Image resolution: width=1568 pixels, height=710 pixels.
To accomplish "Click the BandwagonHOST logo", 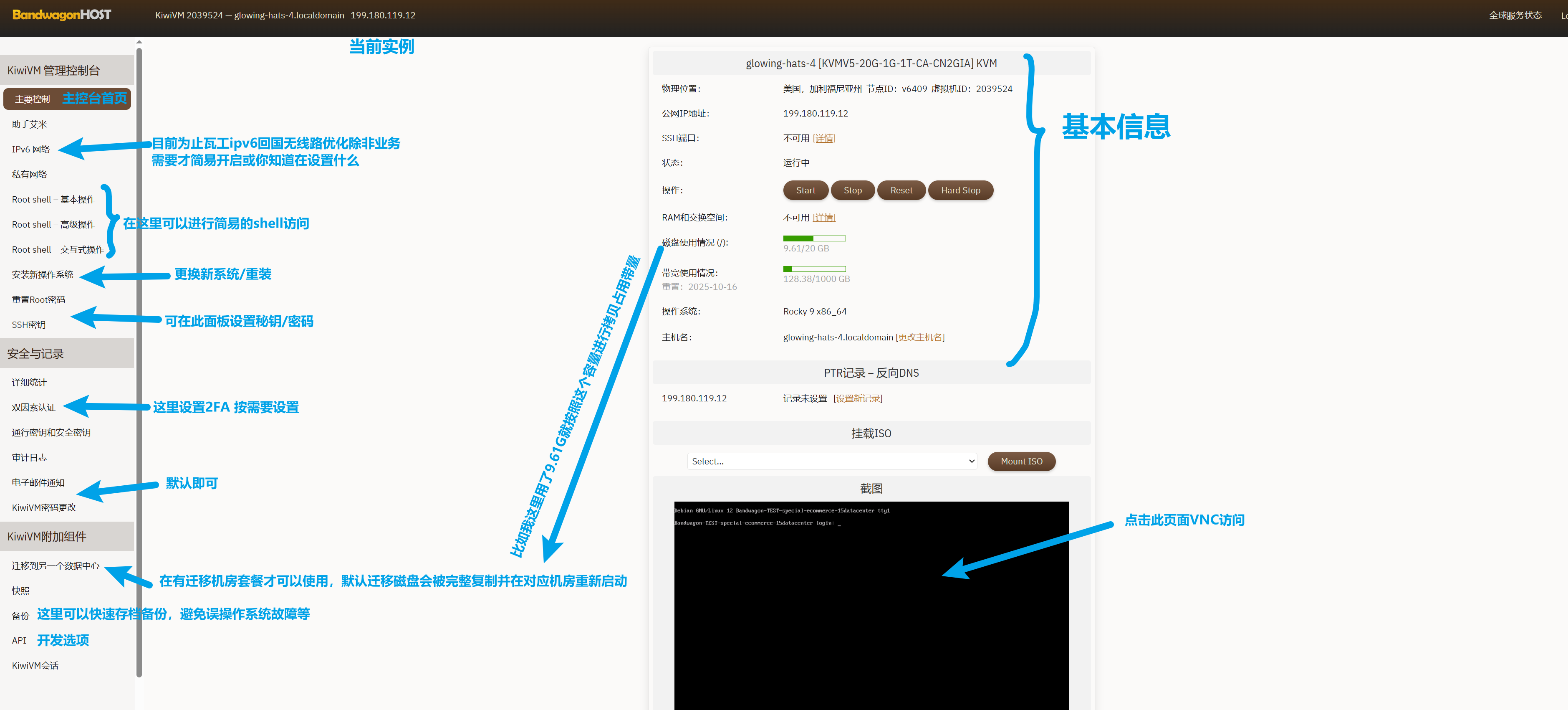I will [61, 15].
